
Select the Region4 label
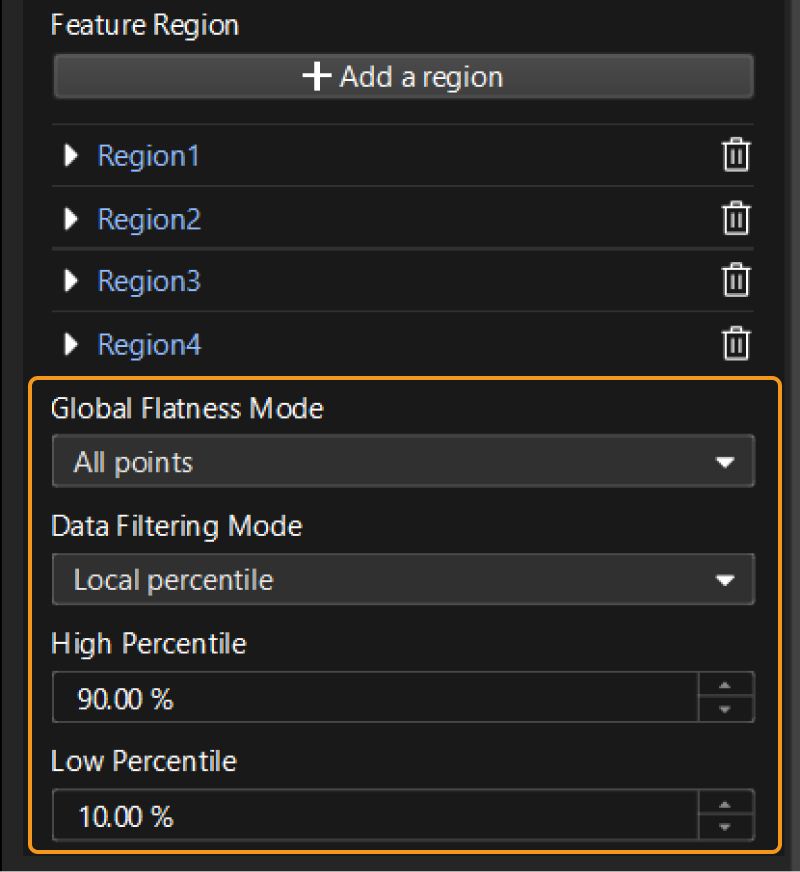(149, 344)
